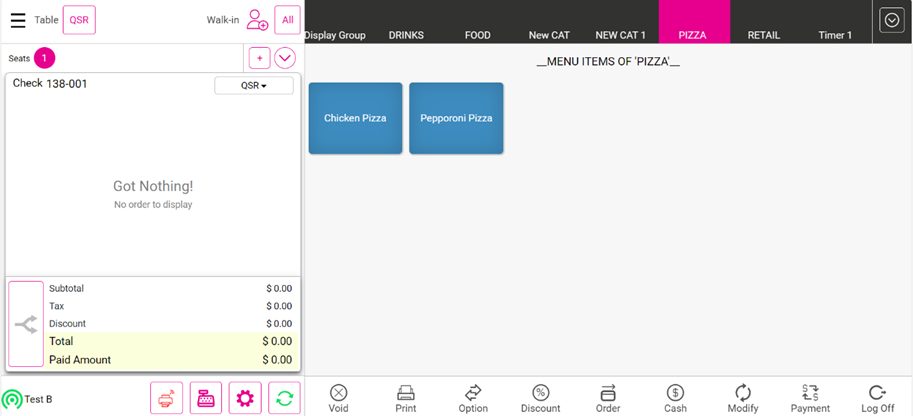Toggle the All customers filter
Image resolution: width=913 pixels, height=416 pixels.
coord(287,20)
